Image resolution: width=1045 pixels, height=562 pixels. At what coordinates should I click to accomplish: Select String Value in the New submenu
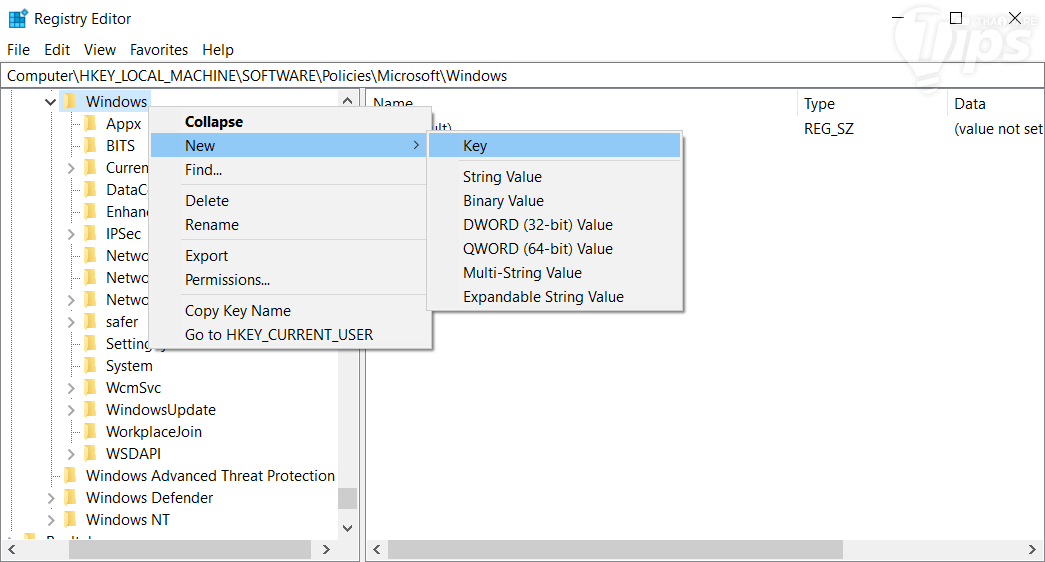pyautogui.click(x=554, y=177)
